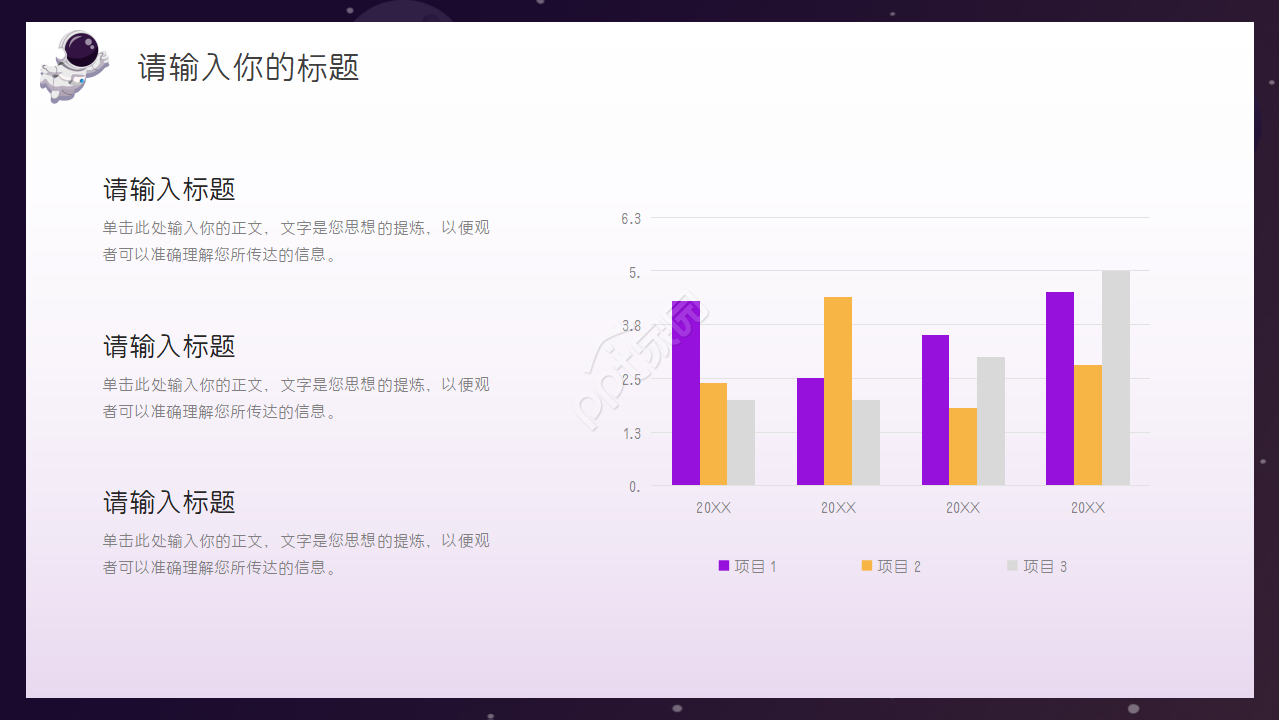Click the third 请输入标题 heading
This screenshot has height=720, width=1280.
(169, 502)
